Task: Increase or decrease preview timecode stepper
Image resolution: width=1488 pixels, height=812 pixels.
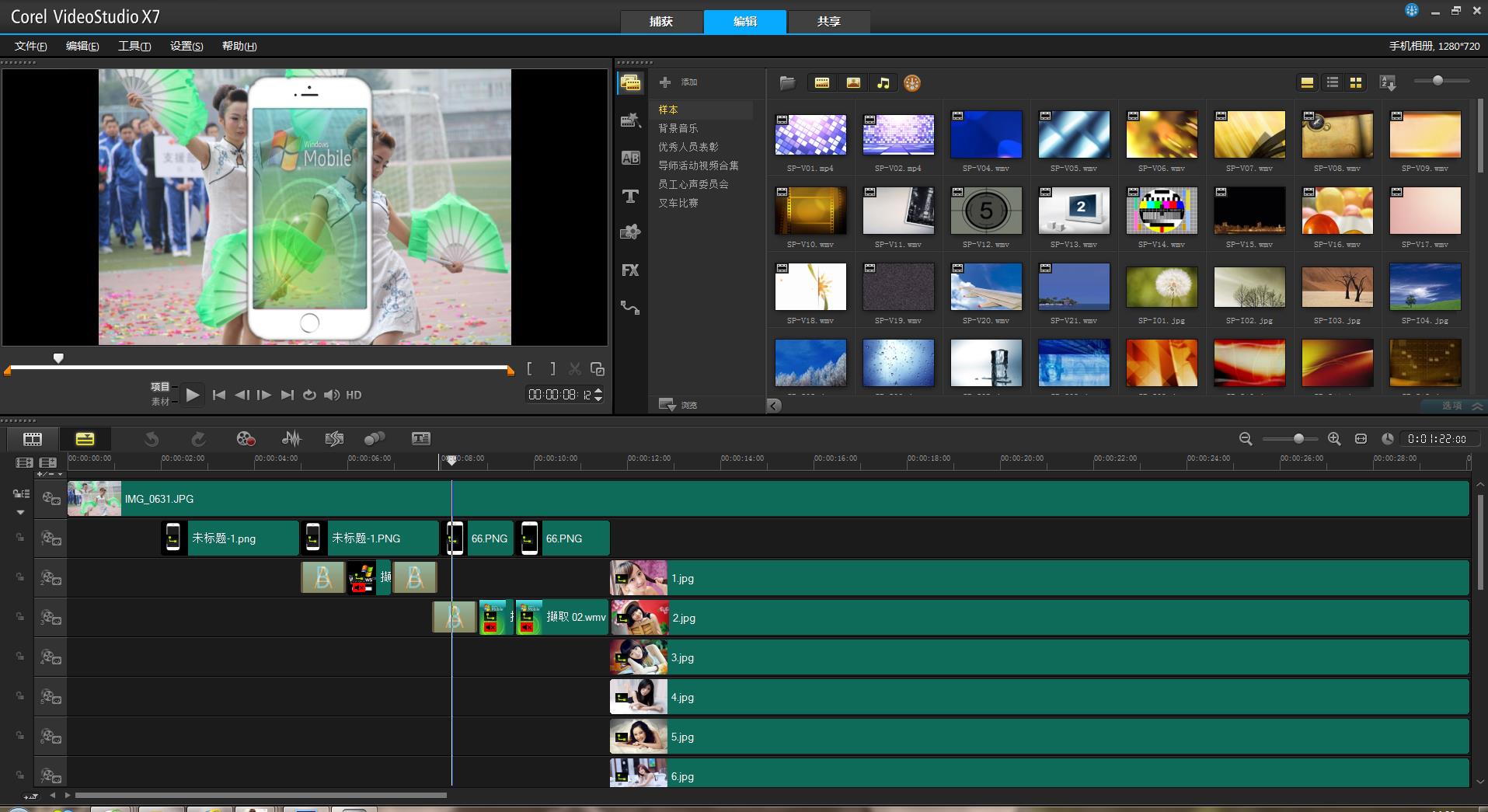Action: (x=598, y=395)
